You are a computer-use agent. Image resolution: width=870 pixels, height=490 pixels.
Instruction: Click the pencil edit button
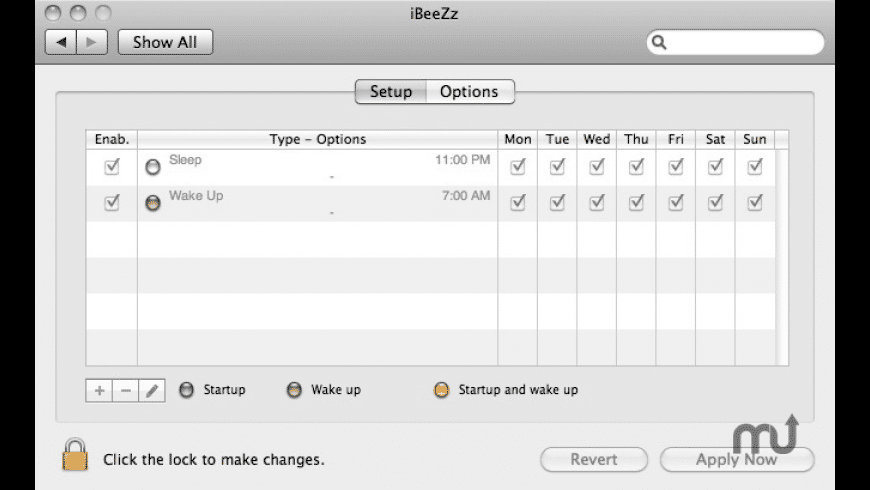click(x=151, y=391)
